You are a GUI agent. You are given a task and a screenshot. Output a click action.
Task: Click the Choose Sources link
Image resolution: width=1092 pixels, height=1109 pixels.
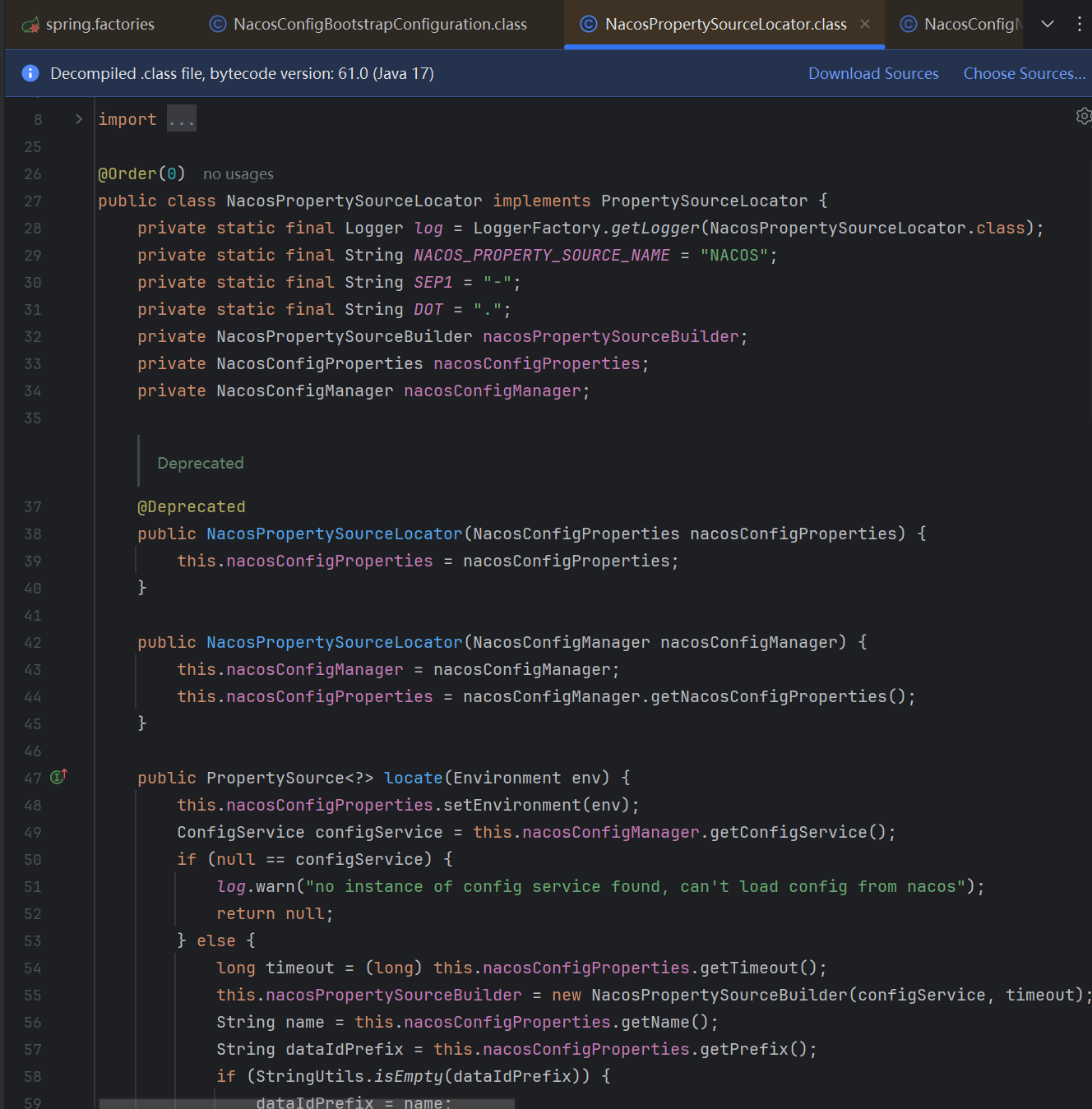[x=1024, y=73]
